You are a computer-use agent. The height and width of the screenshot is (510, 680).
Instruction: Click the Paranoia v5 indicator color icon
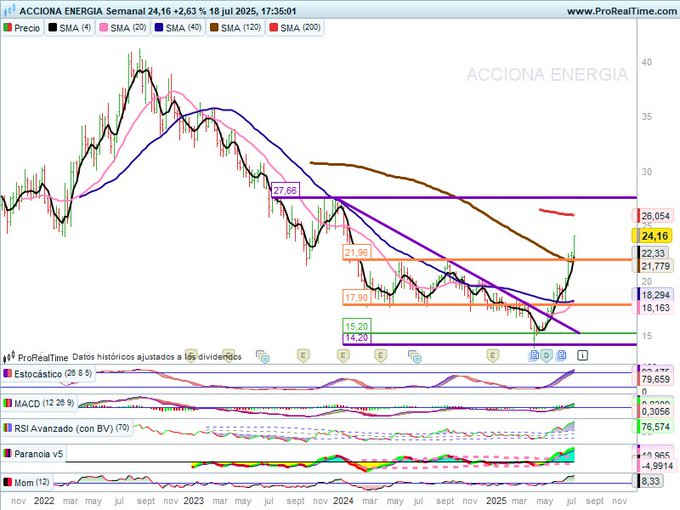(7, 454)
